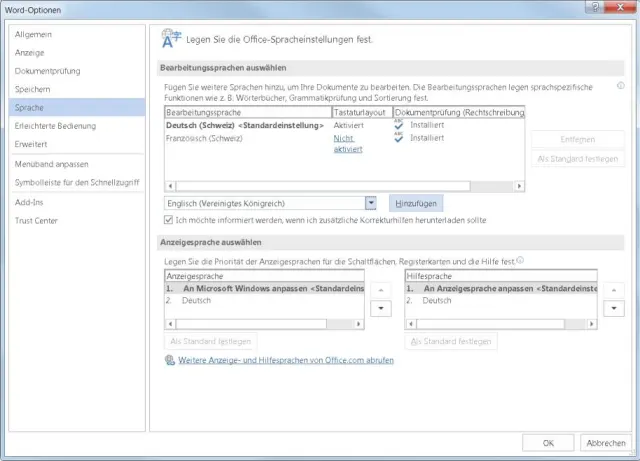640x461 pixels.
Task: Click the Tastaturlayout column header
Action: [x=362, y=112]
